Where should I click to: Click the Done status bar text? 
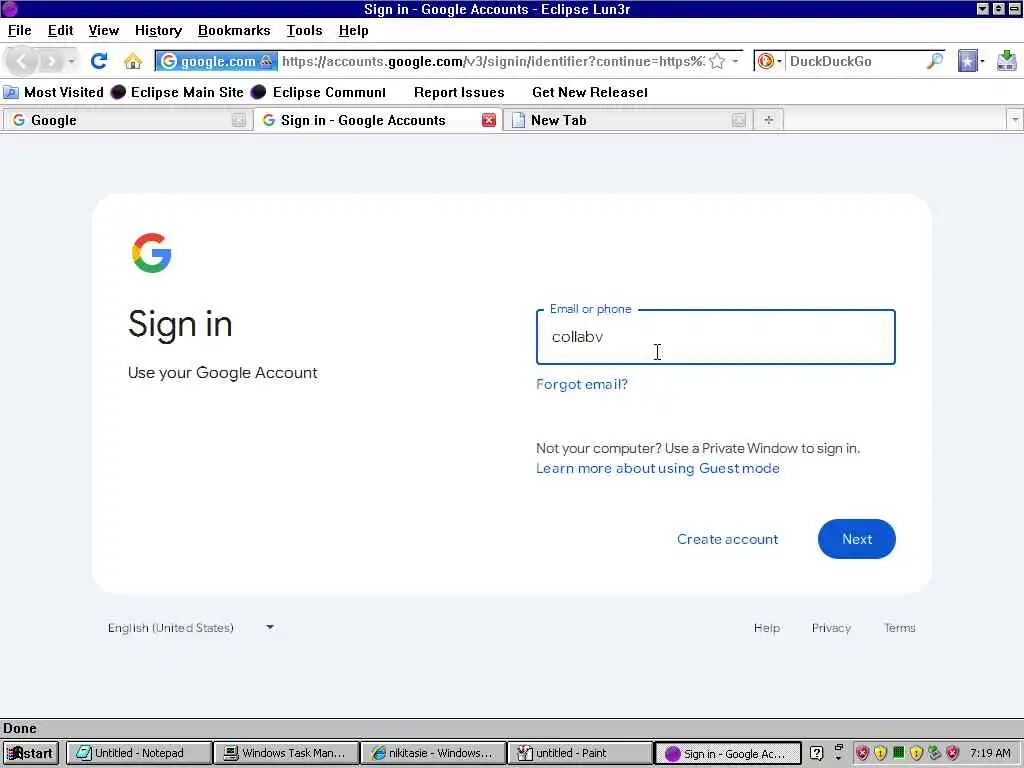click(x=20, y=728)
